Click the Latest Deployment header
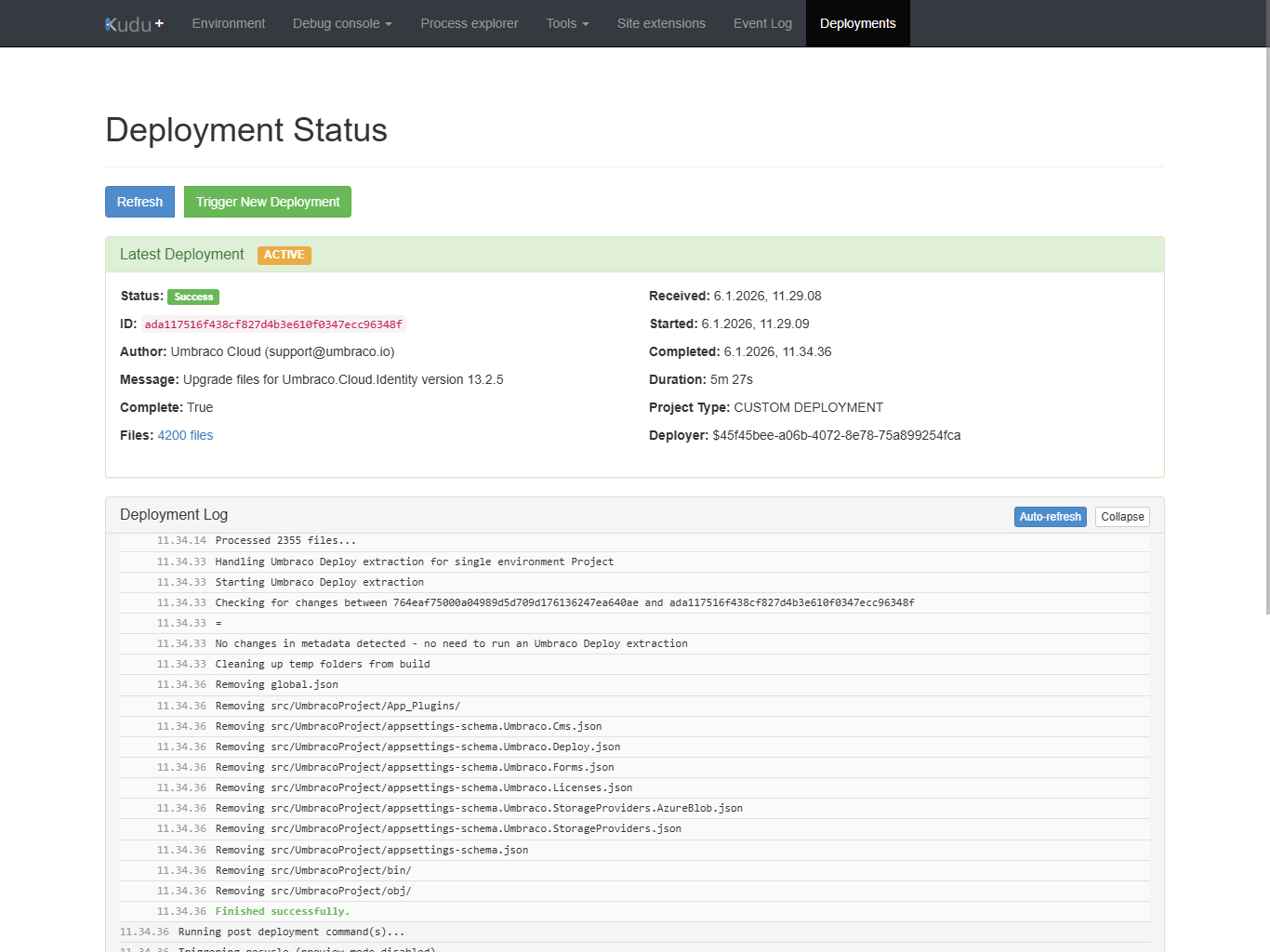Screen dimensions: 1270x952 coord(181,254)
